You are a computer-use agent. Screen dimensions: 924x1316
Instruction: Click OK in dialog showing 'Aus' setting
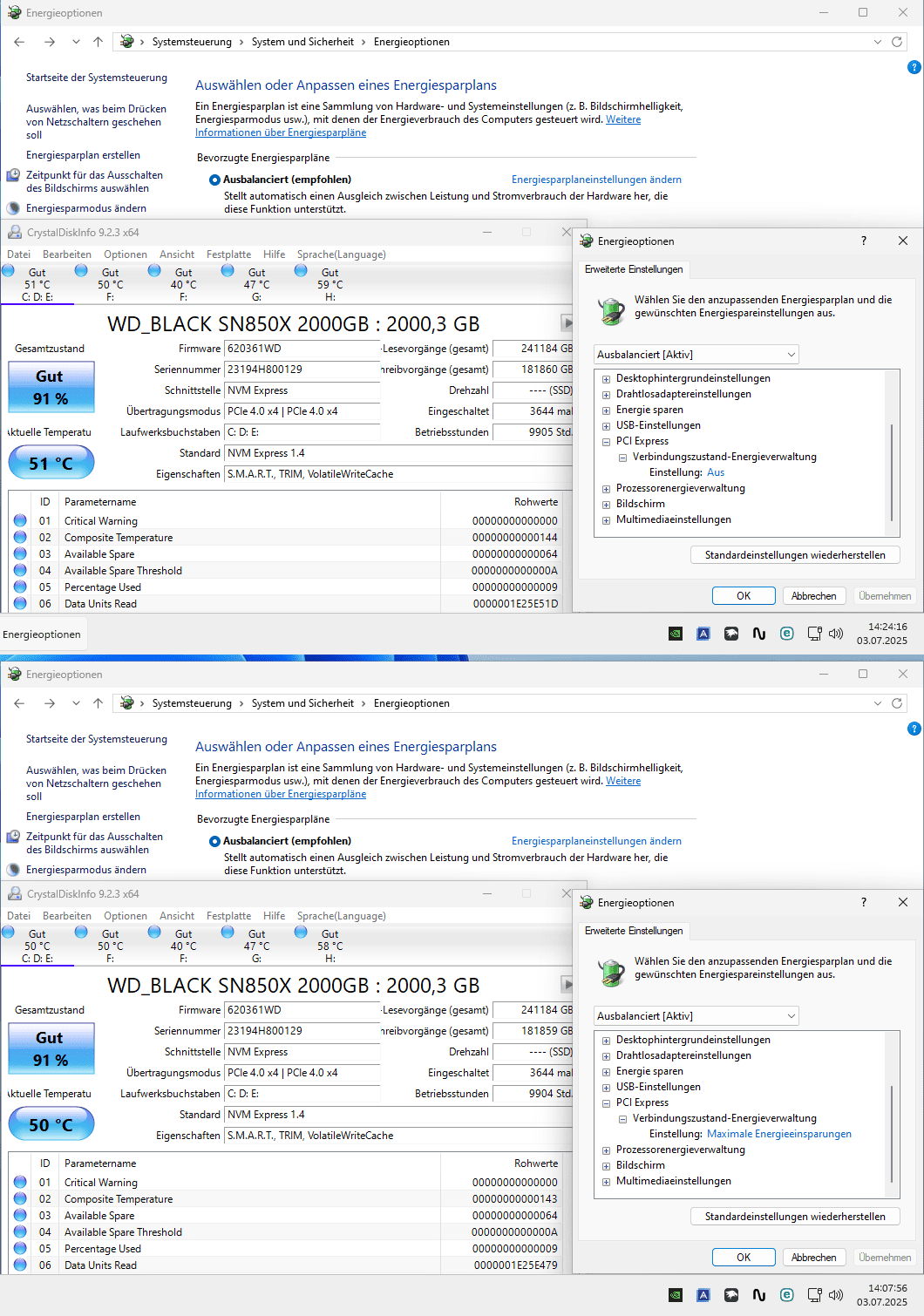744,596
